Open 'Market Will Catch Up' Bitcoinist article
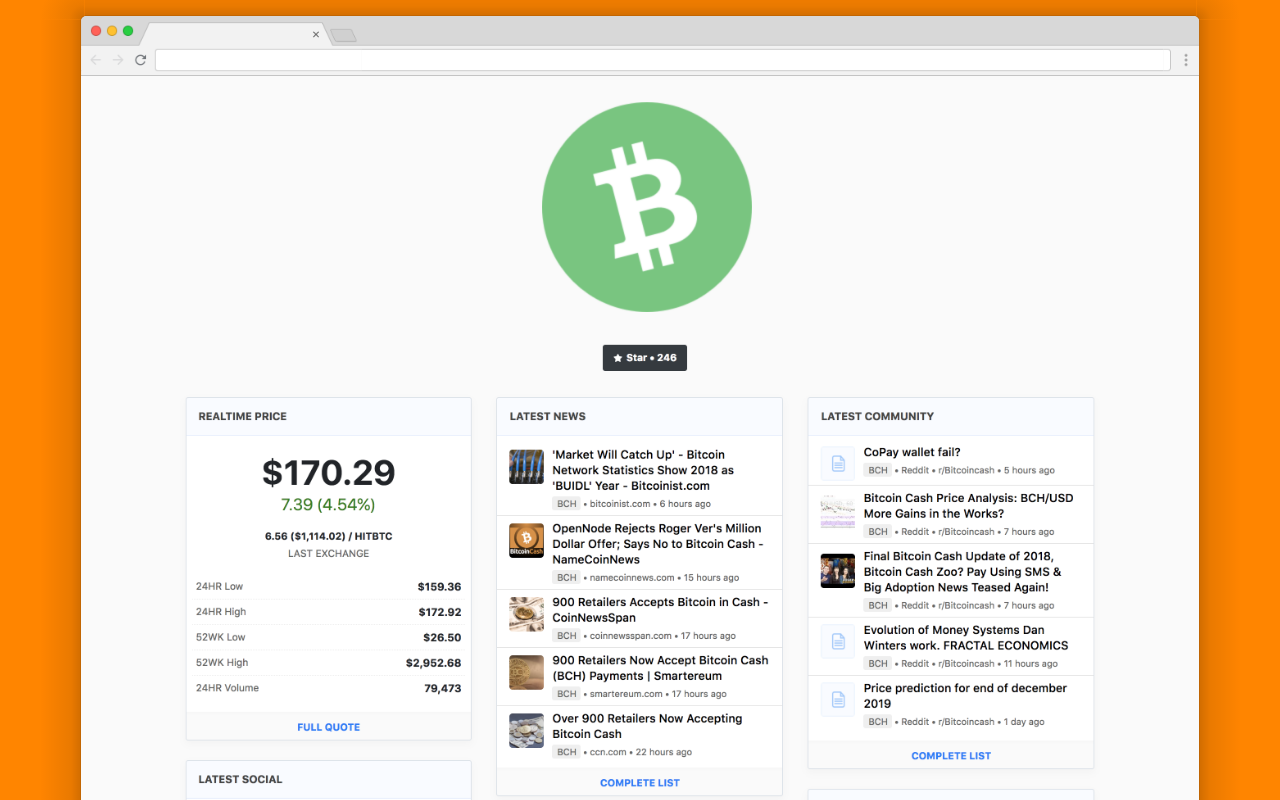Viewport: 1280px width, 800px height. pyautogui.click(x=643, y=470)
